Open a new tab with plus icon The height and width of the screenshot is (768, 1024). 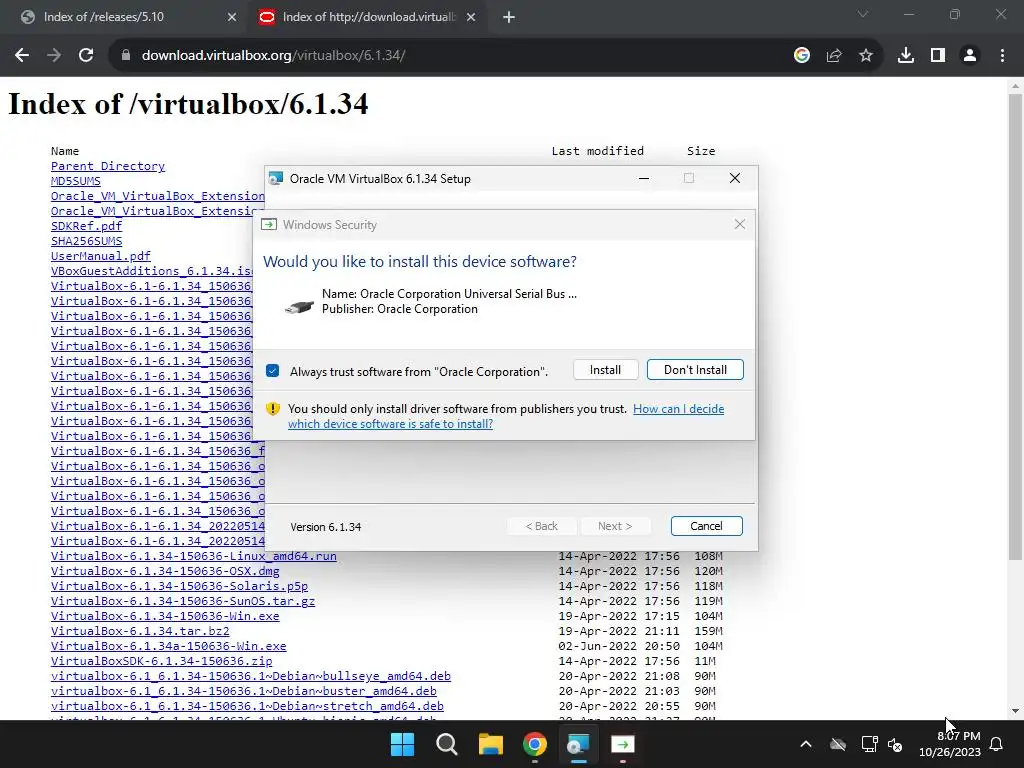pyautogui.click(x=509, y=18)
